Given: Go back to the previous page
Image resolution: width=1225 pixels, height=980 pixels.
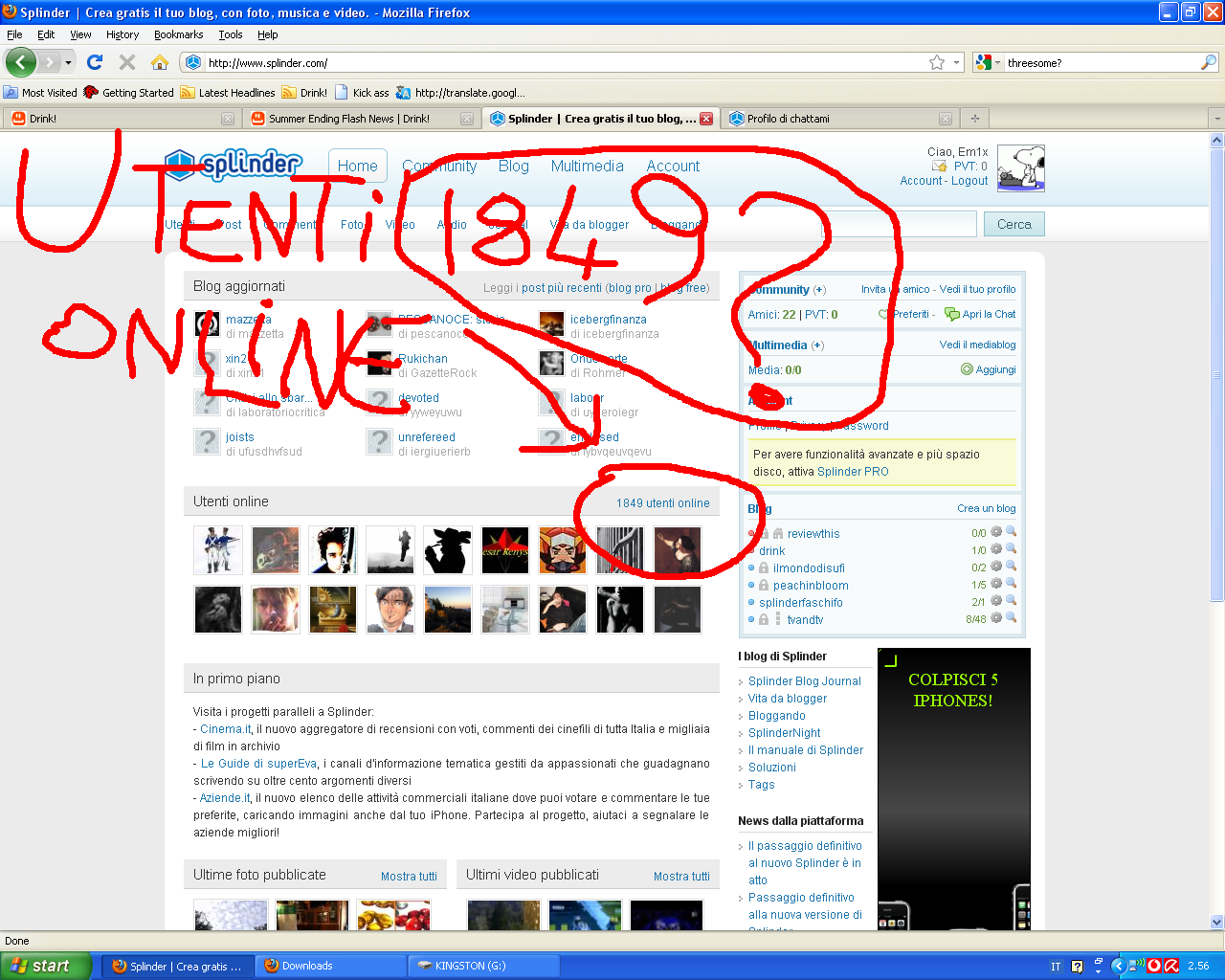Looking at the screenshot, I should (x=21, y=62).
